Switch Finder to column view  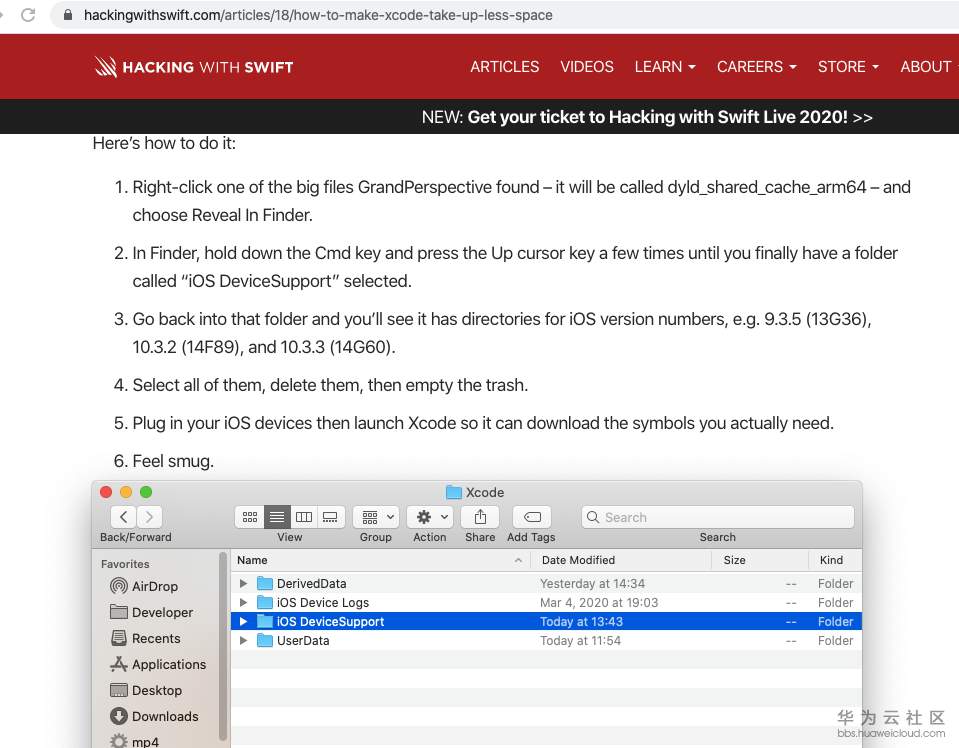pos(304,517)
